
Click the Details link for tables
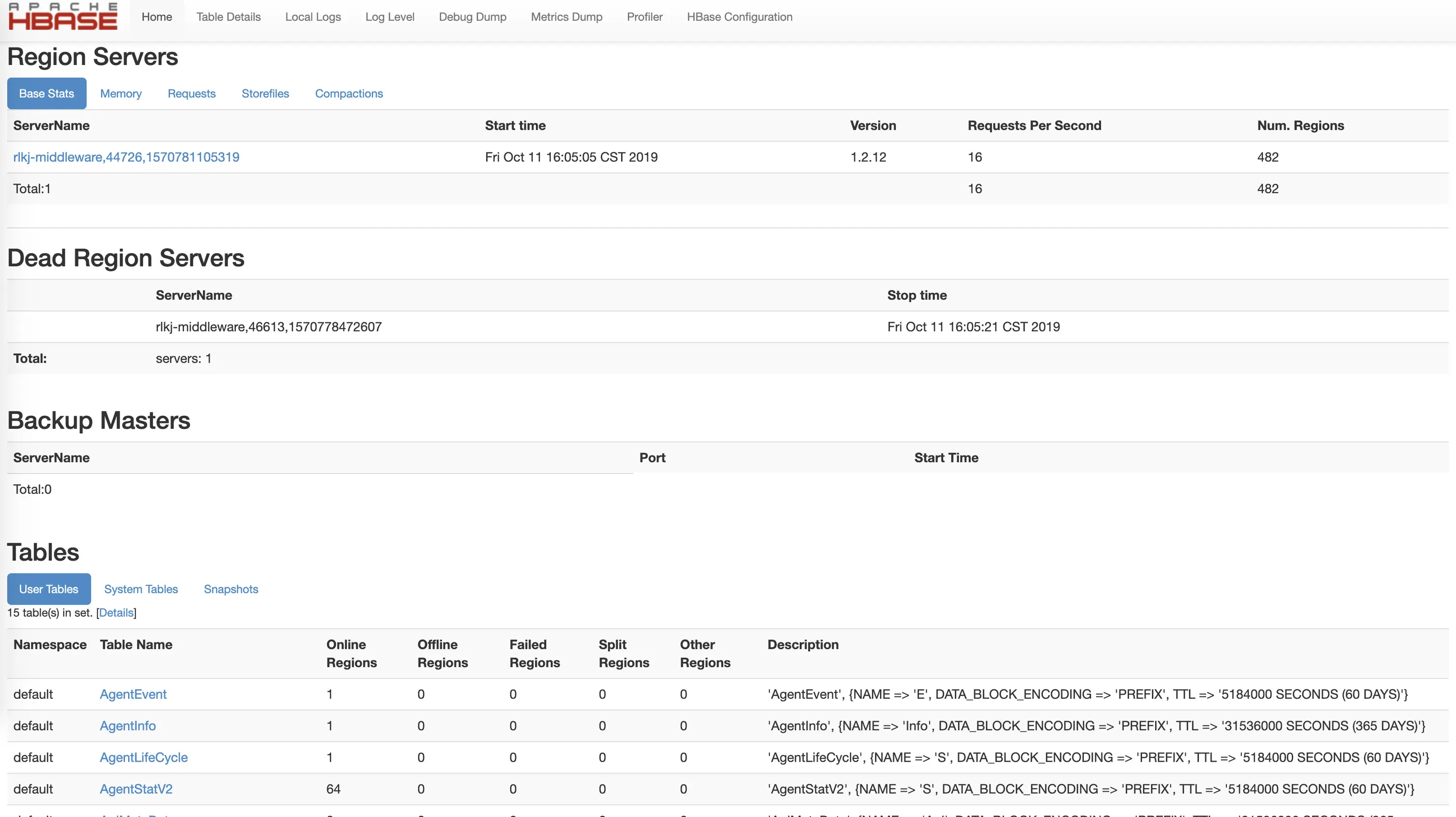pyautogui.click(x=117, y=613)
